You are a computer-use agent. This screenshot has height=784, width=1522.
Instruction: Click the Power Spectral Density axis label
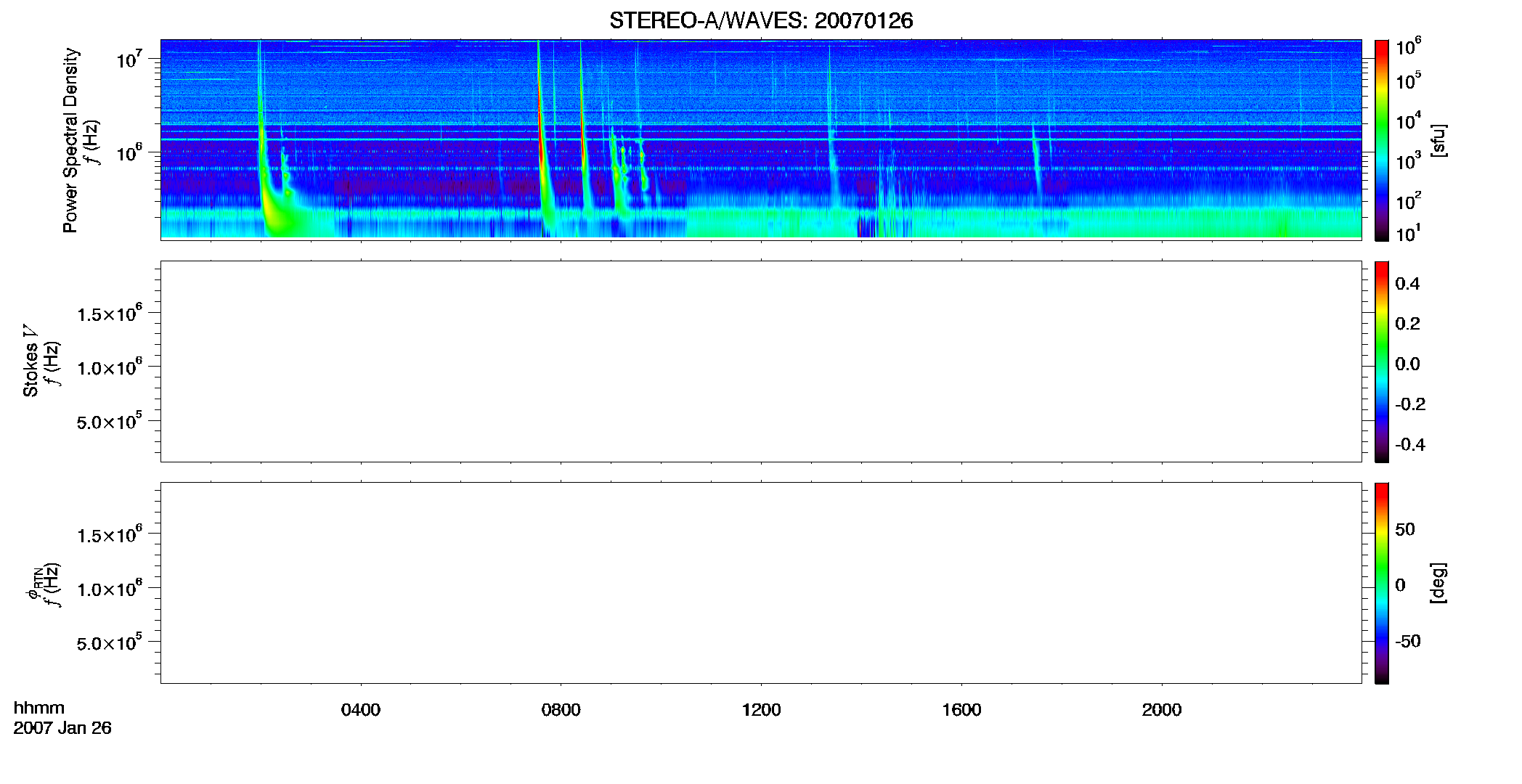[x=70, y=140]
